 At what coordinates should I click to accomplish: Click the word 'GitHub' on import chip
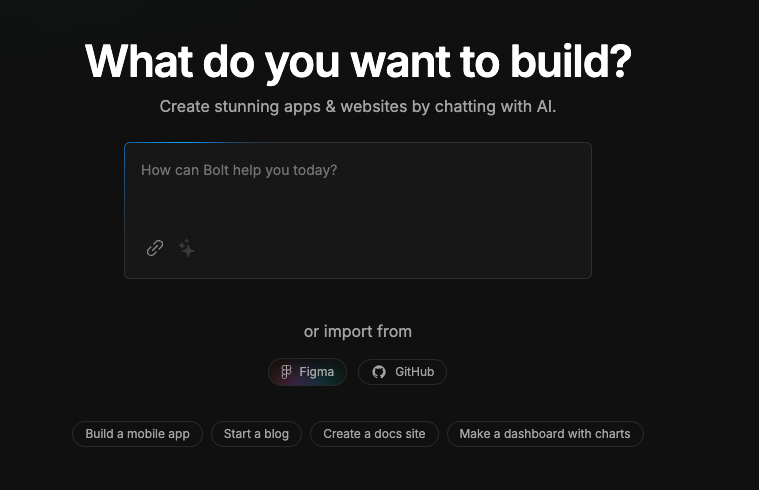pyautogui.click(x=414, y=372)
